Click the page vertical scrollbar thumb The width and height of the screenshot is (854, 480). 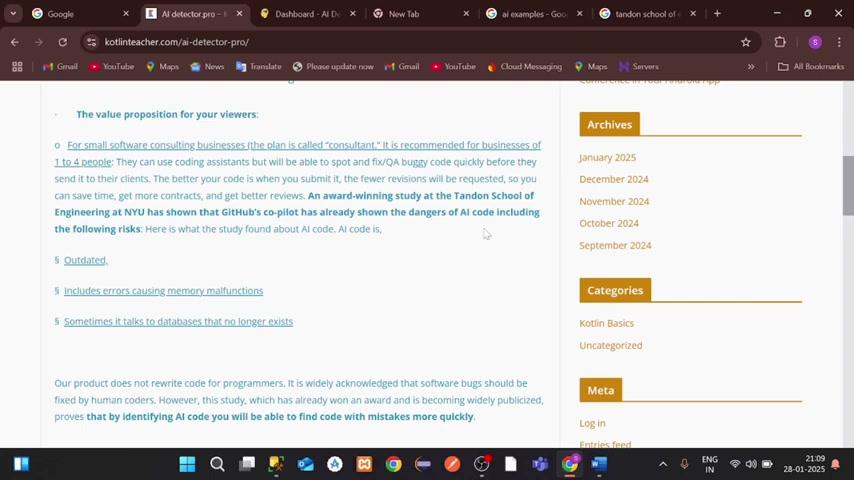click(848, 185)
